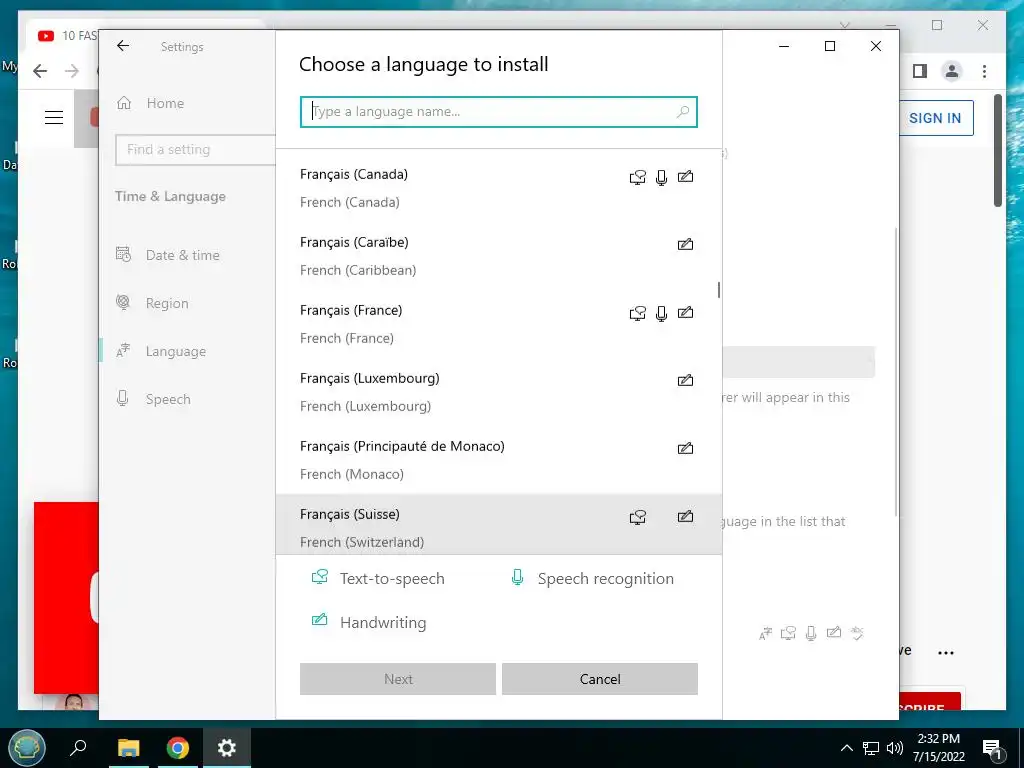Click the Region globe icon
This screenshot has width=1024, height=768.
click(x=123, y=302)
